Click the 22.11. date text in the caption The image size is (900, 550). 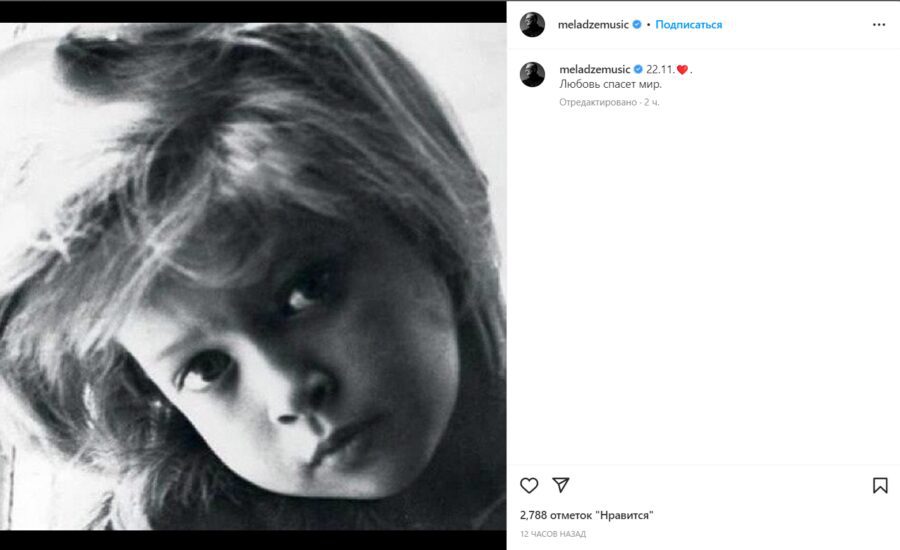(660, 69)
